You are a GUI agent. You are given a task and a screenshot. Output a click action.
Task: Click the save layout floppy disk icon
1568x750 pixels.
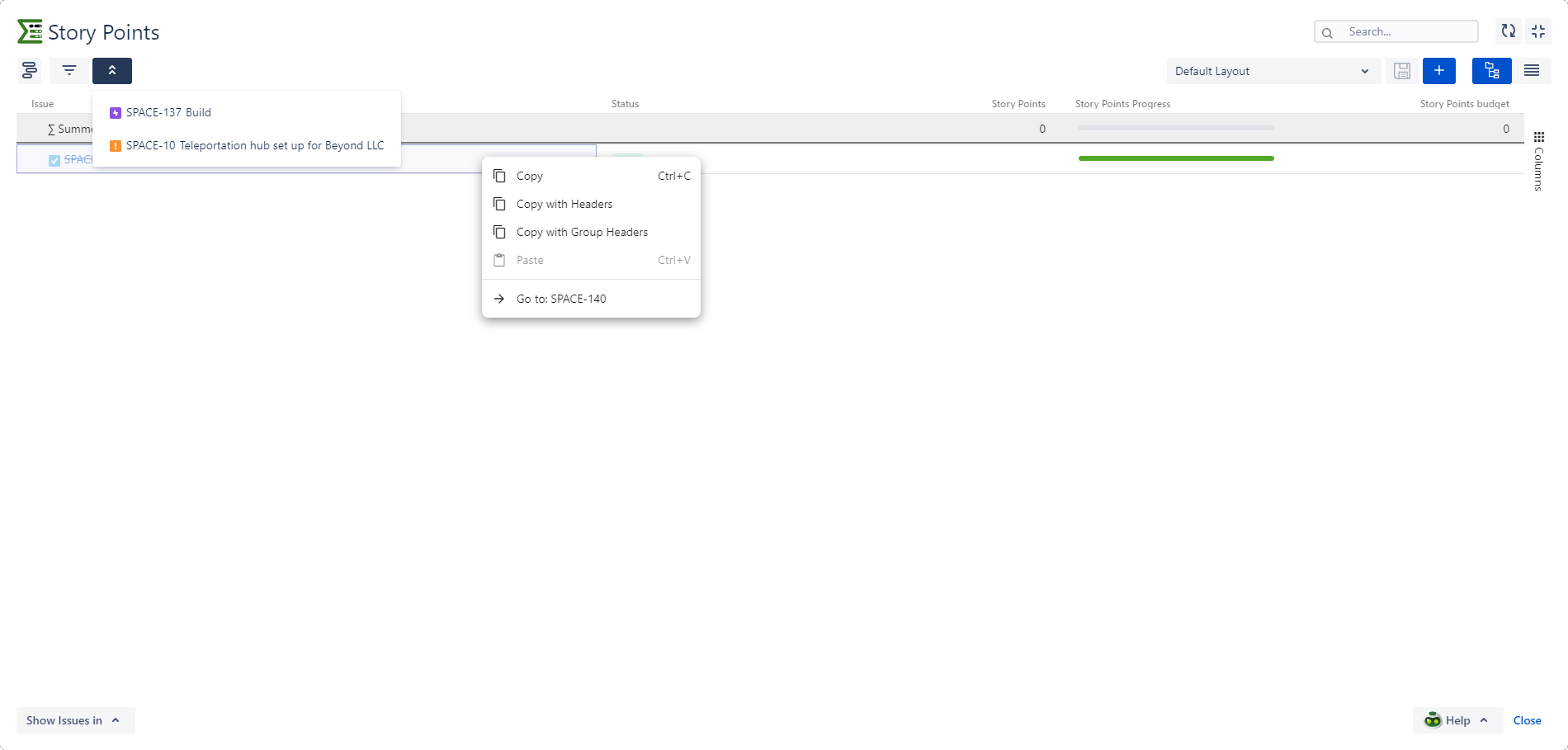point(1402,71)
